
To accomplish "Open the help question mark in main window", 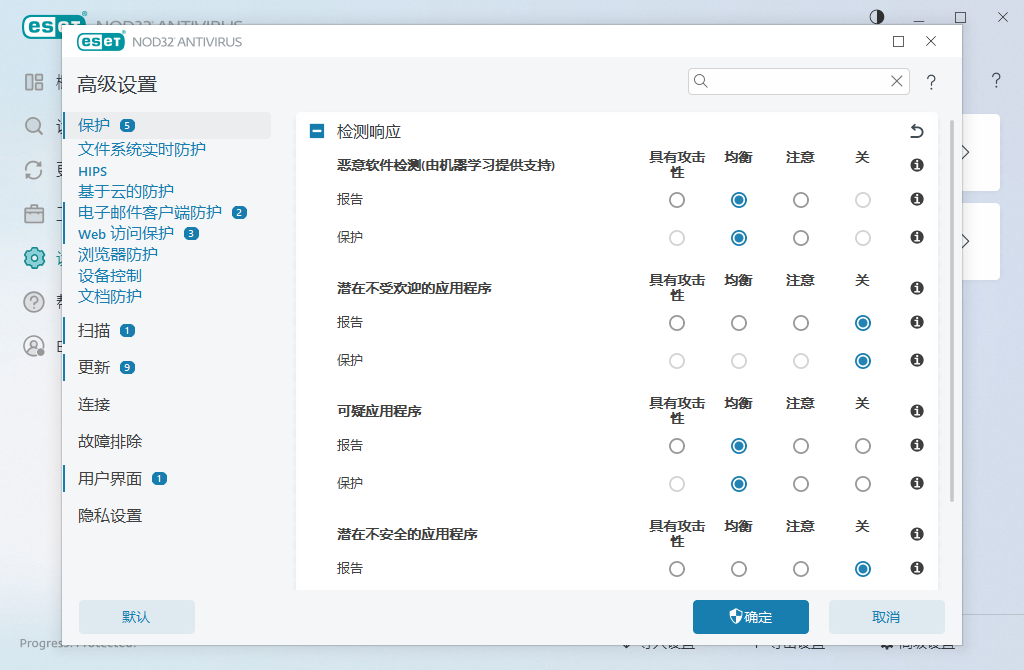I will point(996,80).
